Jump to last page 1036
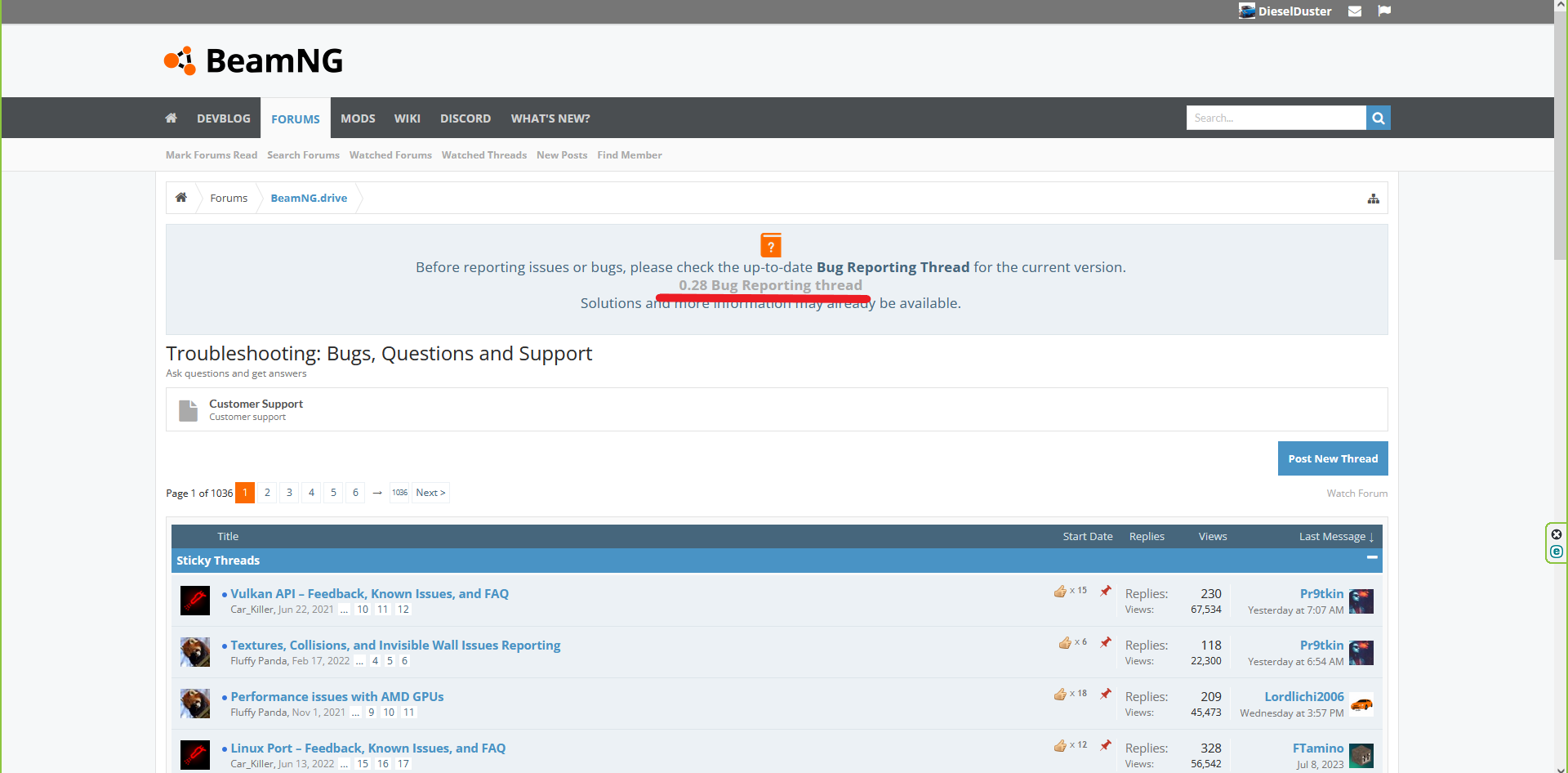 pyautogui.click(x=399, y=493)
